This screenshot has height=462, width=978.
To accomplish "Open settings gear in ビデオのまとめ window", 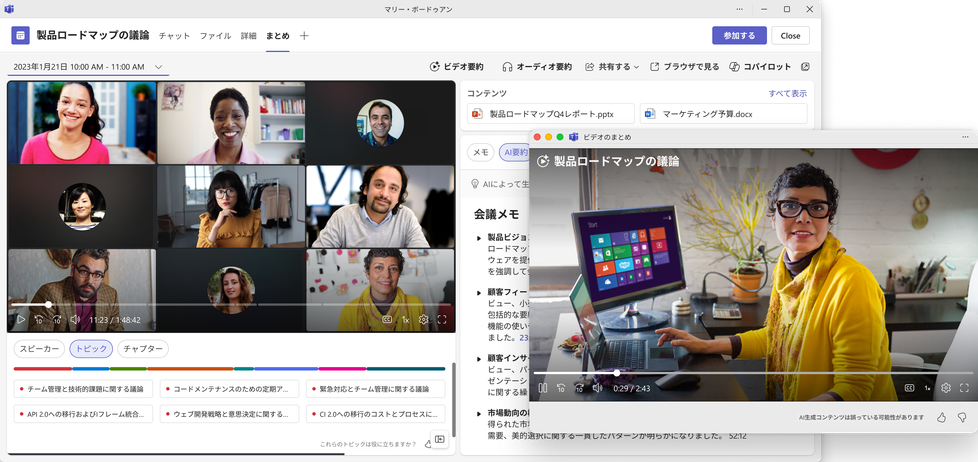I will [x=946, y=388].
